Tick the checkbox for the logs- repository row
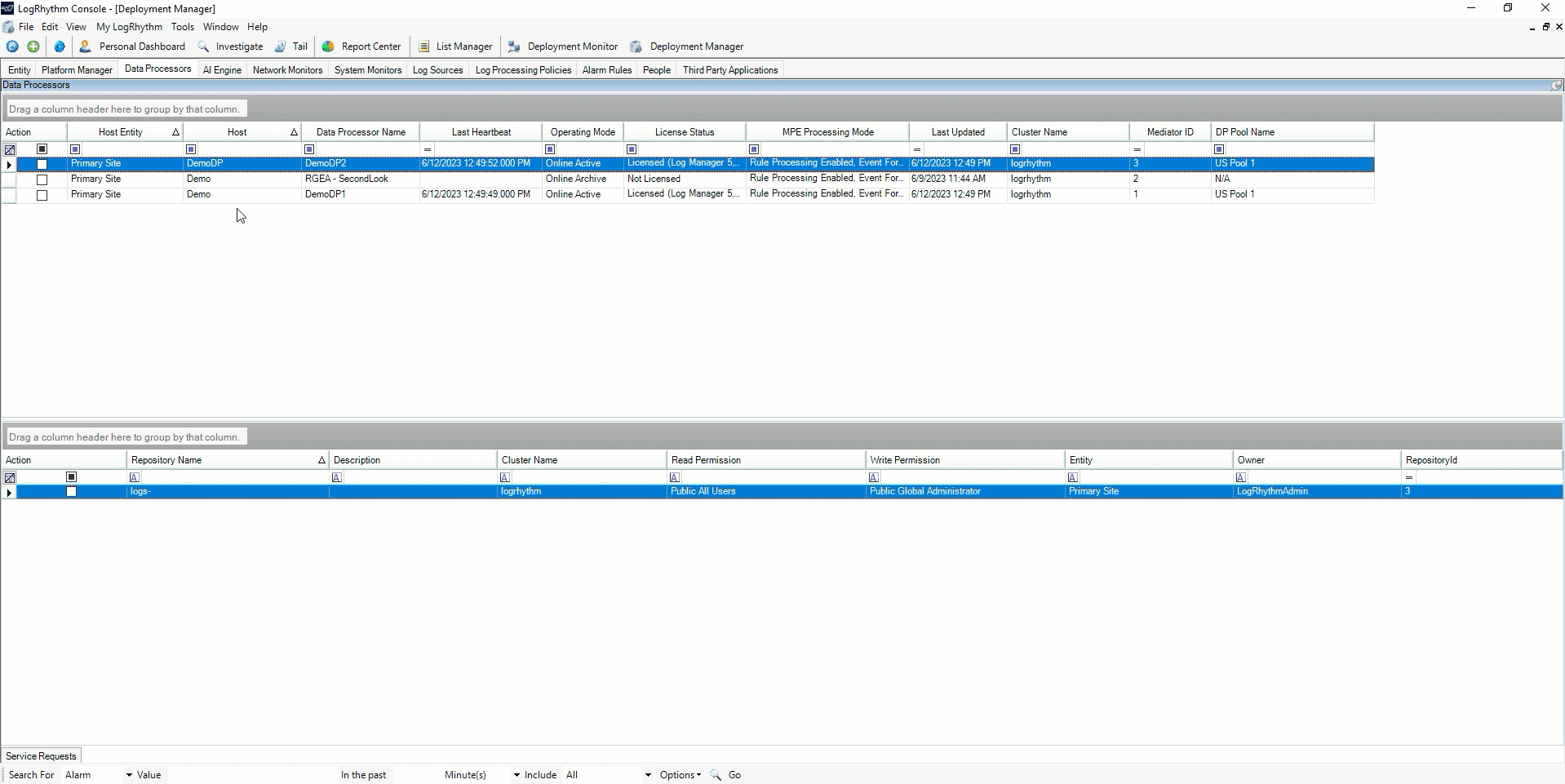The image size is (1565, 784). 71,492
